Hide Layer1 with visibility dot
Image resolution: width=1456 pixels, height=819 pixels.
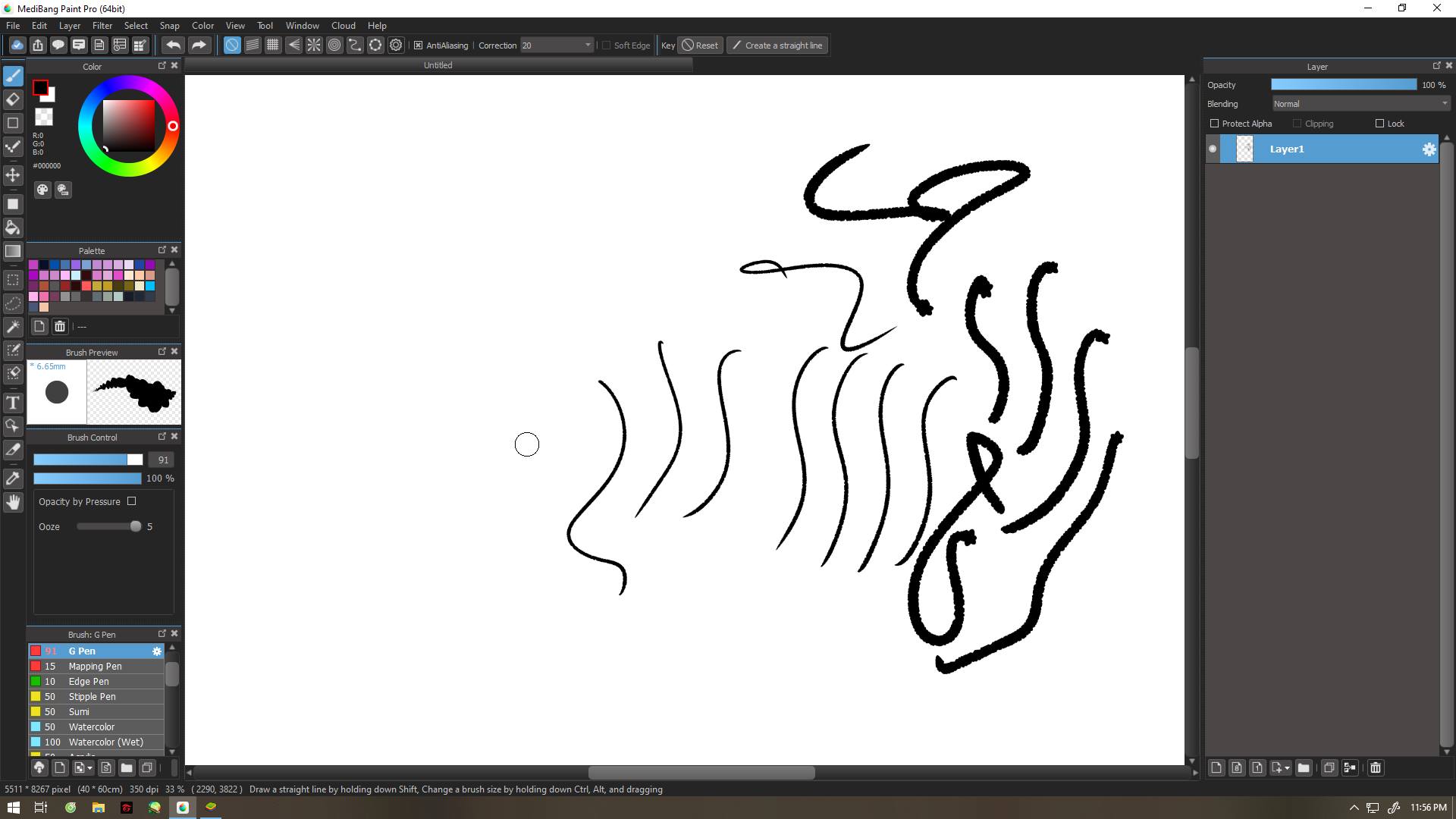click(1213, 149)
